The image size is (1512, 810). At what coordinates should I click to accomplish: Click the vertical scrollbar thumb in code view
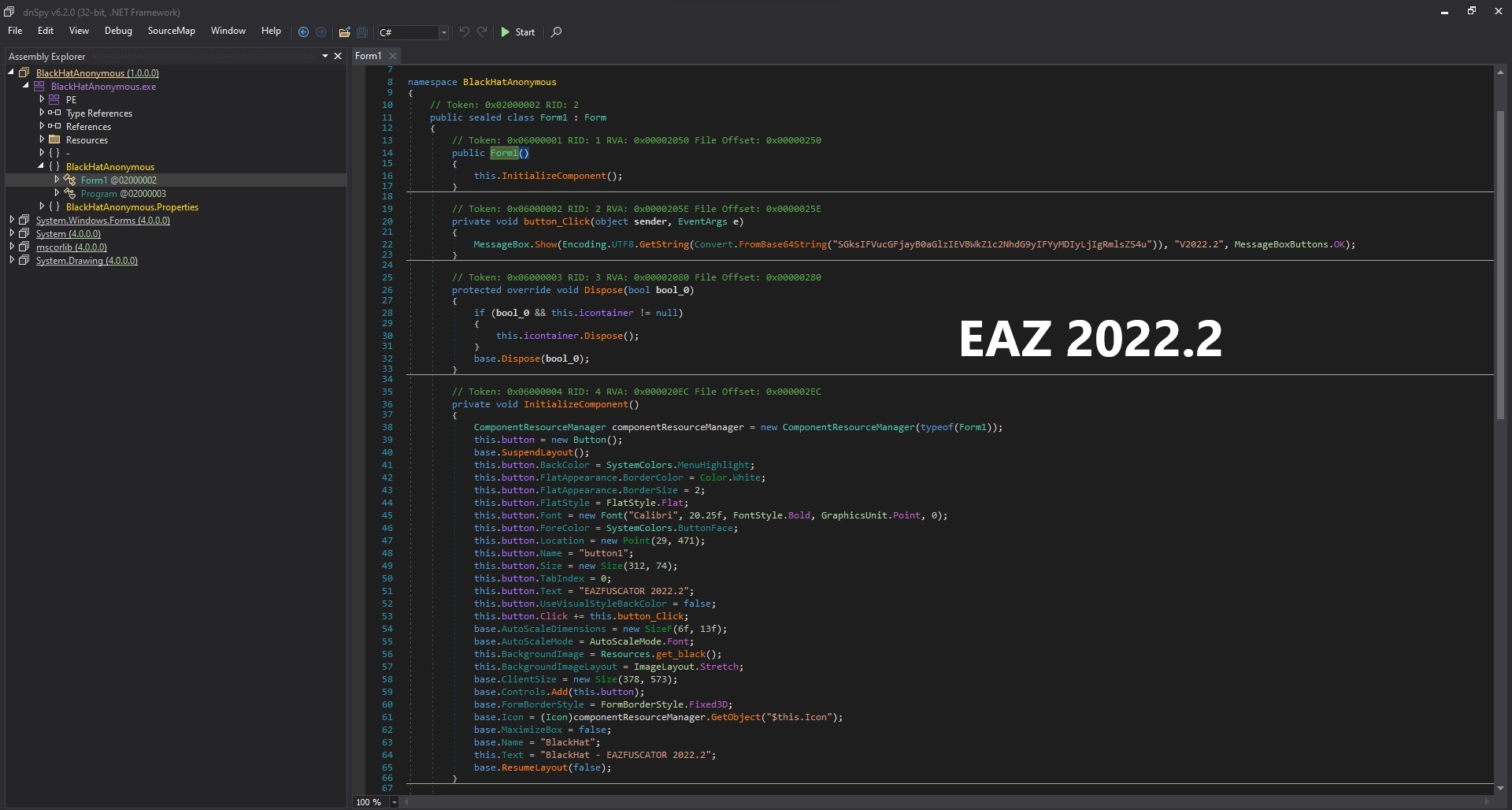coord(1500,265)
